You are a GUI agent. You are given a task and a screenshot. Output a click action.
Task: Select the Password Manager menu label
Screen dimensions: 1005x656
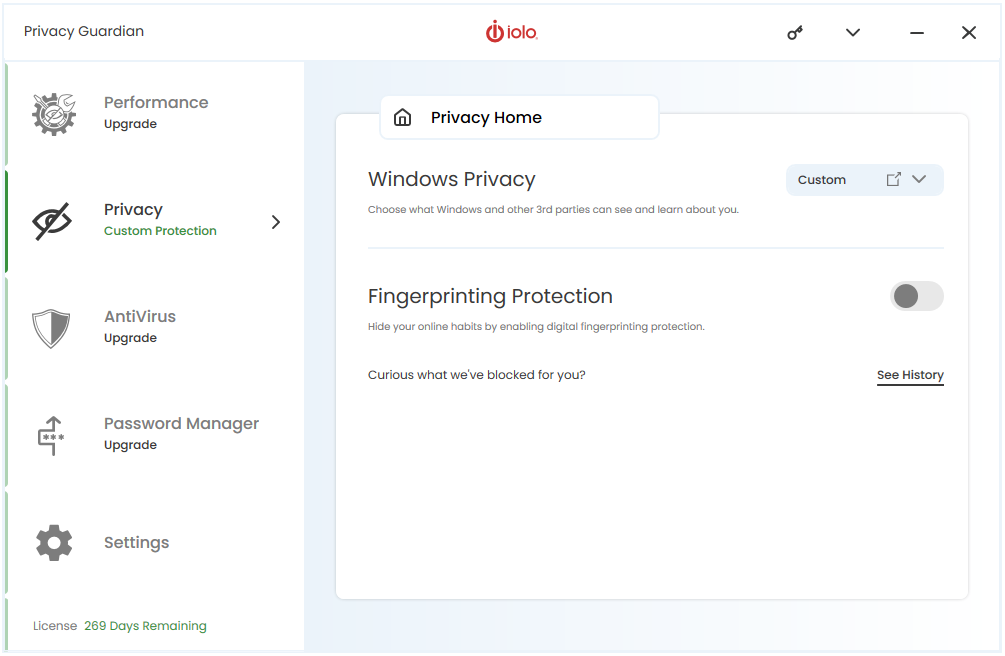click(x=181, y=424)
